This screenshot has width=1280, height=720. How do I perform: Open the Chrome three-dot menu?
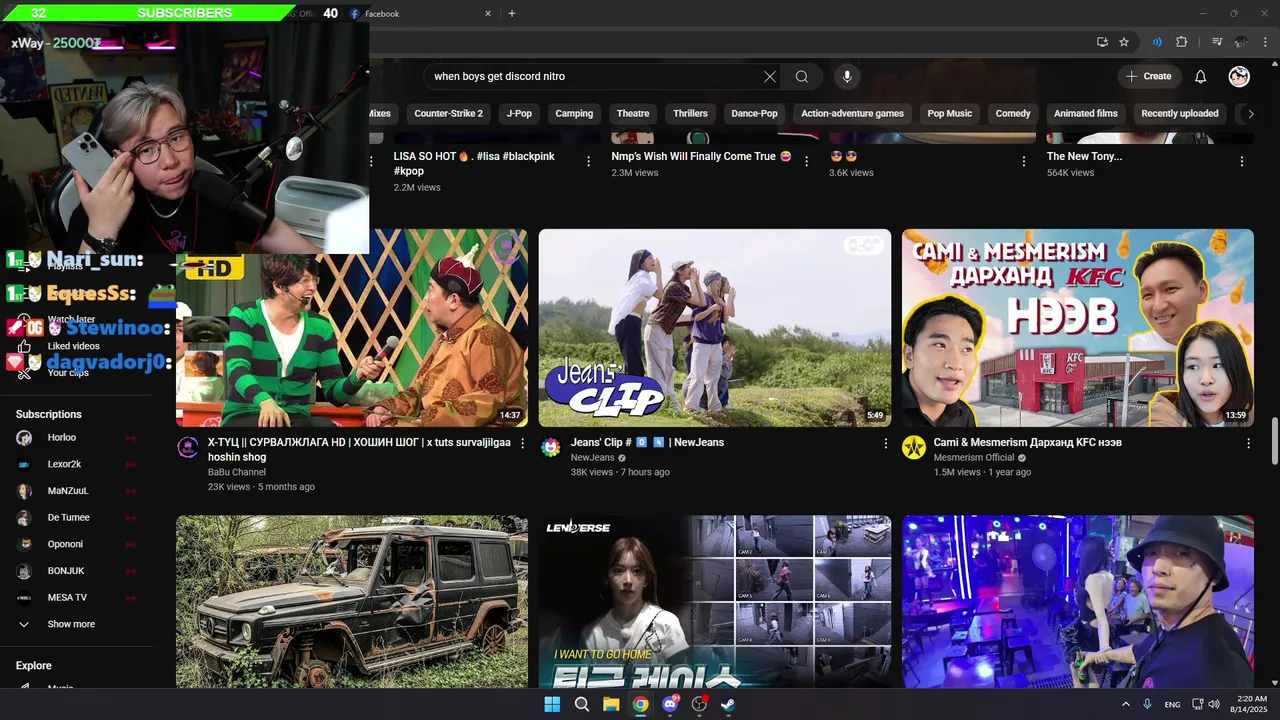1264,42
